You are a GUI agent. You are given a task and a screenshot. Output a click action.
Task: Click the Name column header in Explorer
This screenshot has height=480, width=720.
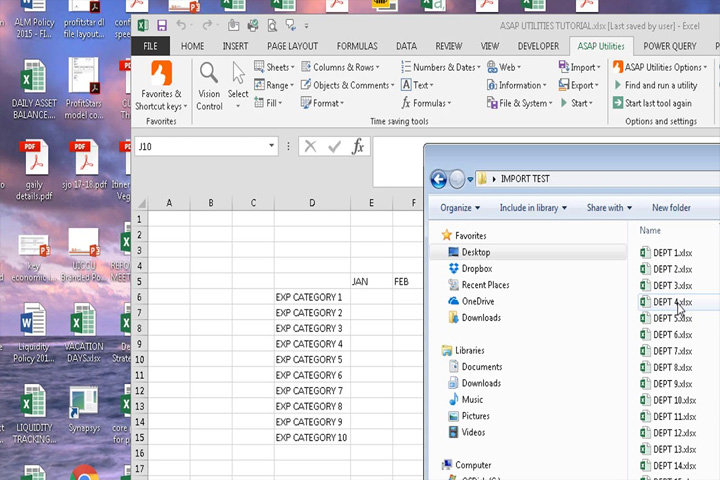pos(650,231)
